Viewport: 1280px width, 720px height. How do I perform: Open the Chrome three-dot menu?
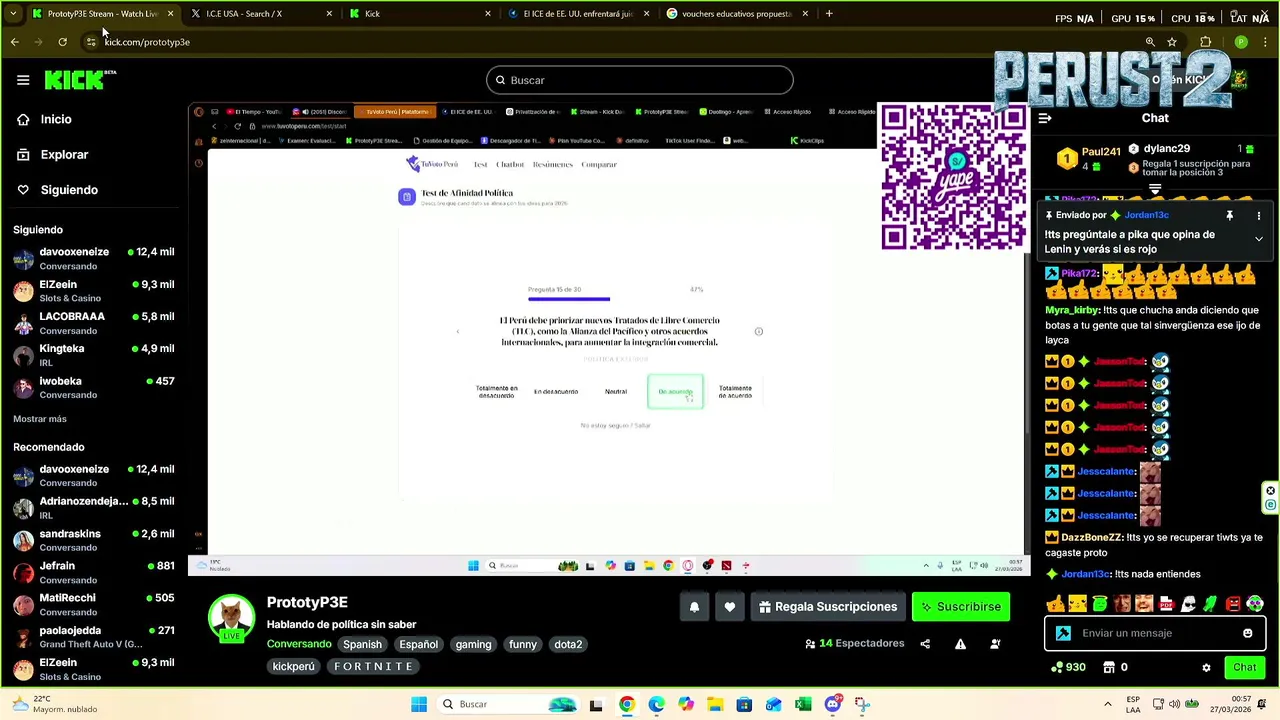pyautogui.click(x=1266, y=42)
